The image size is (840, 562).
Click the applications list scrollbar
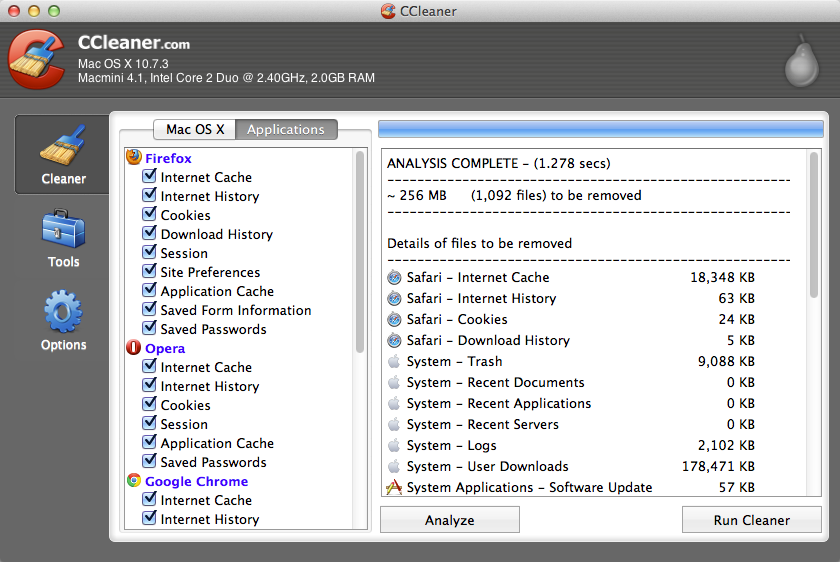pos(359,252)
